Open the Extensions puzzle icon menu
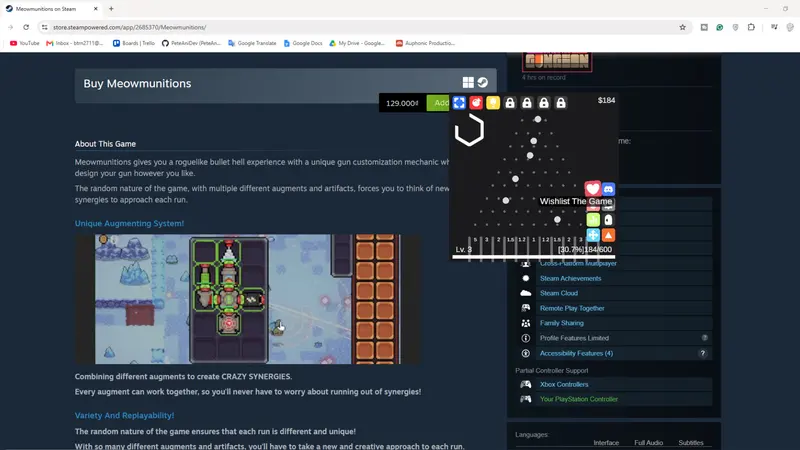The image size is (800, 450). pyautogui.click(x=751, y=27)
